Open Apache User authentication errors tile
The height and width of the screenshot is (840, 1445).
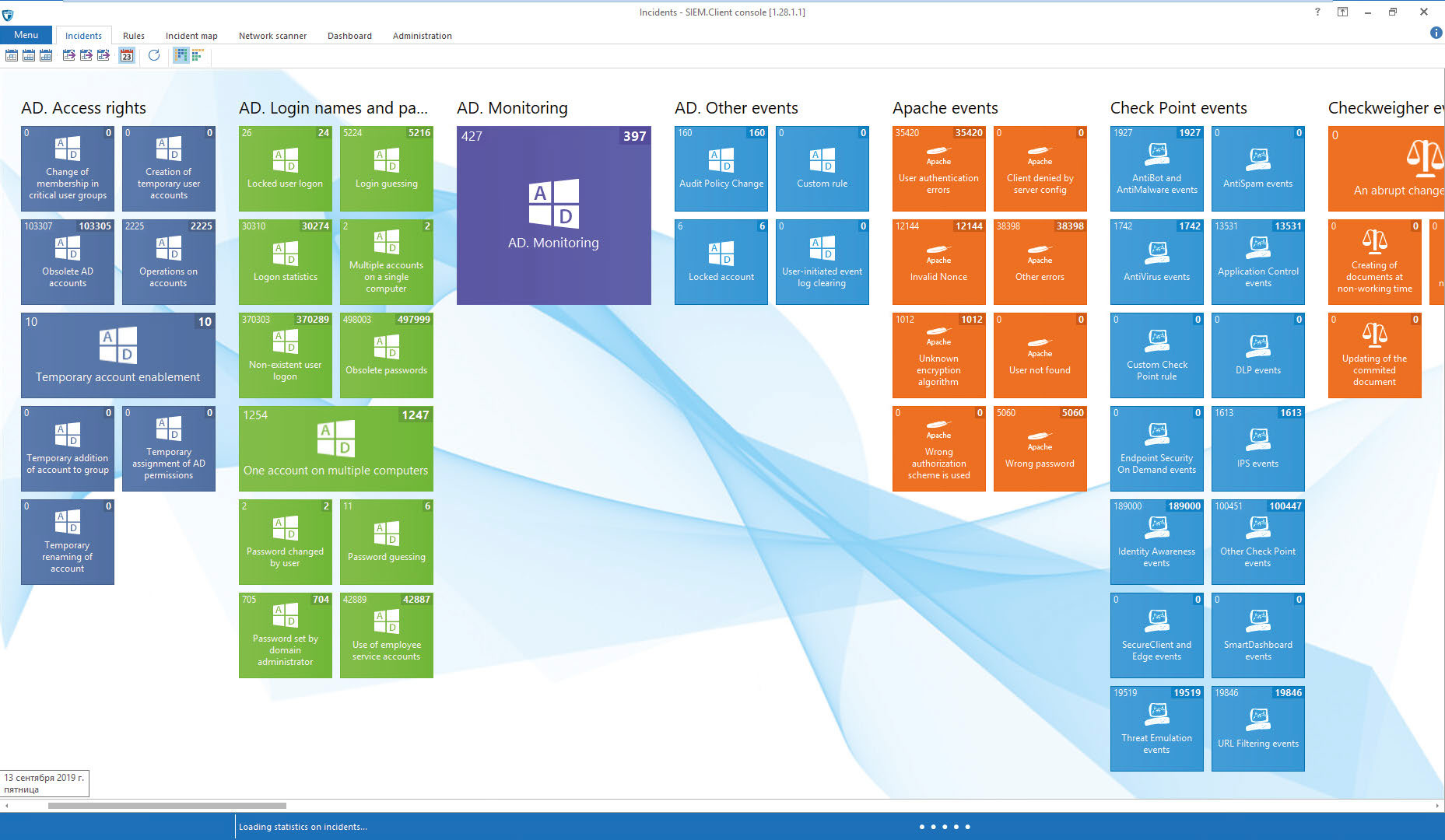click(939, 169)
